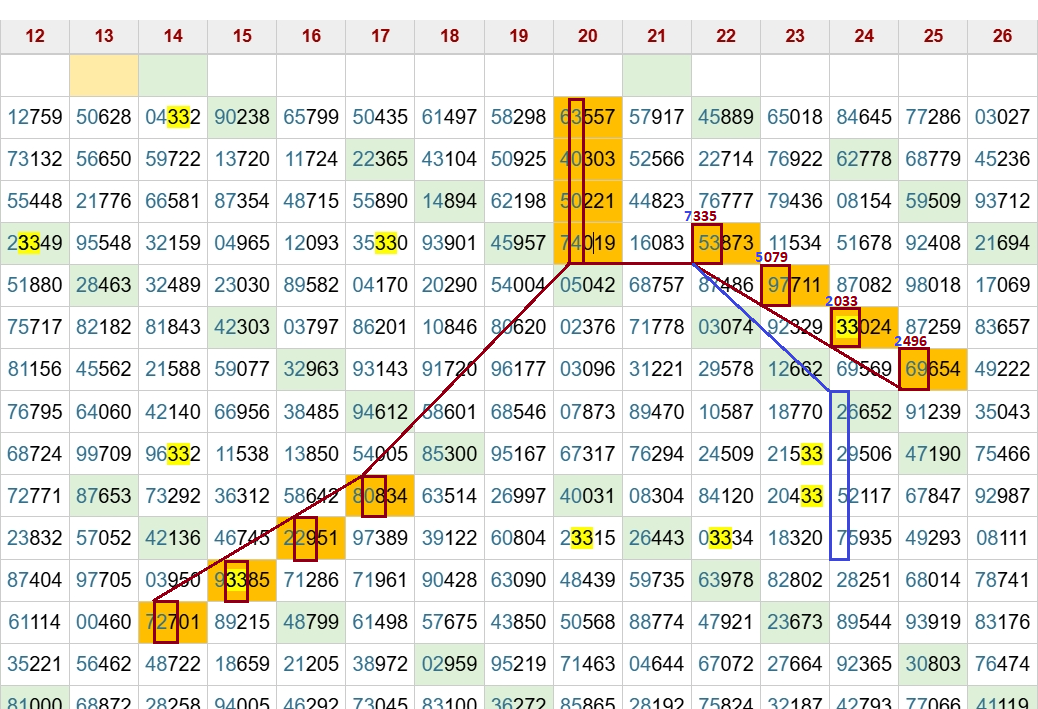The height and width of the screenshot is (709, 1038).
Task: Select the column 26 header
Action: (1002, 36)
